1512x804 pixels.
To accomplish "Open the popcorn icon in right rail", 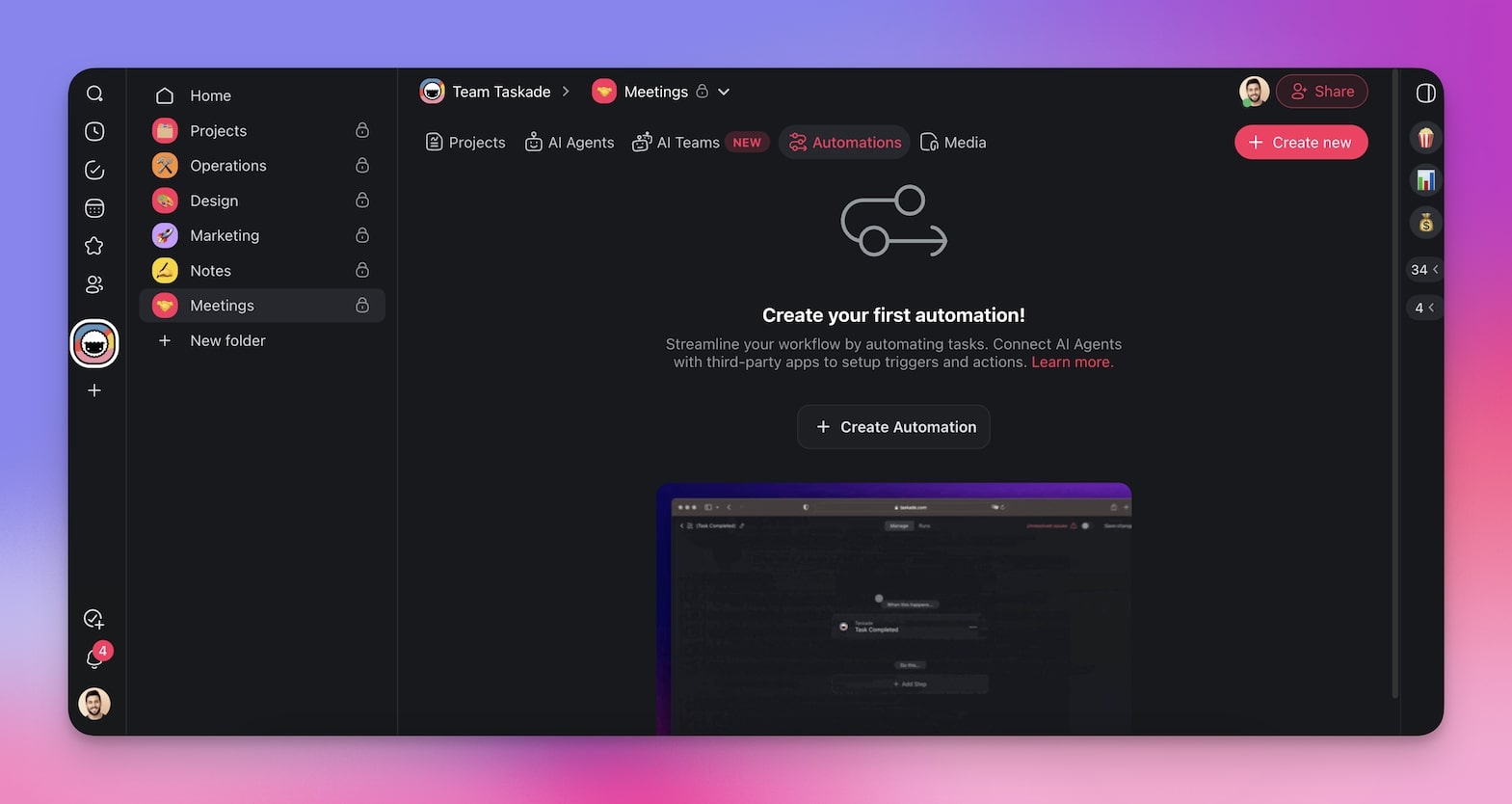I will (1426, 138).
